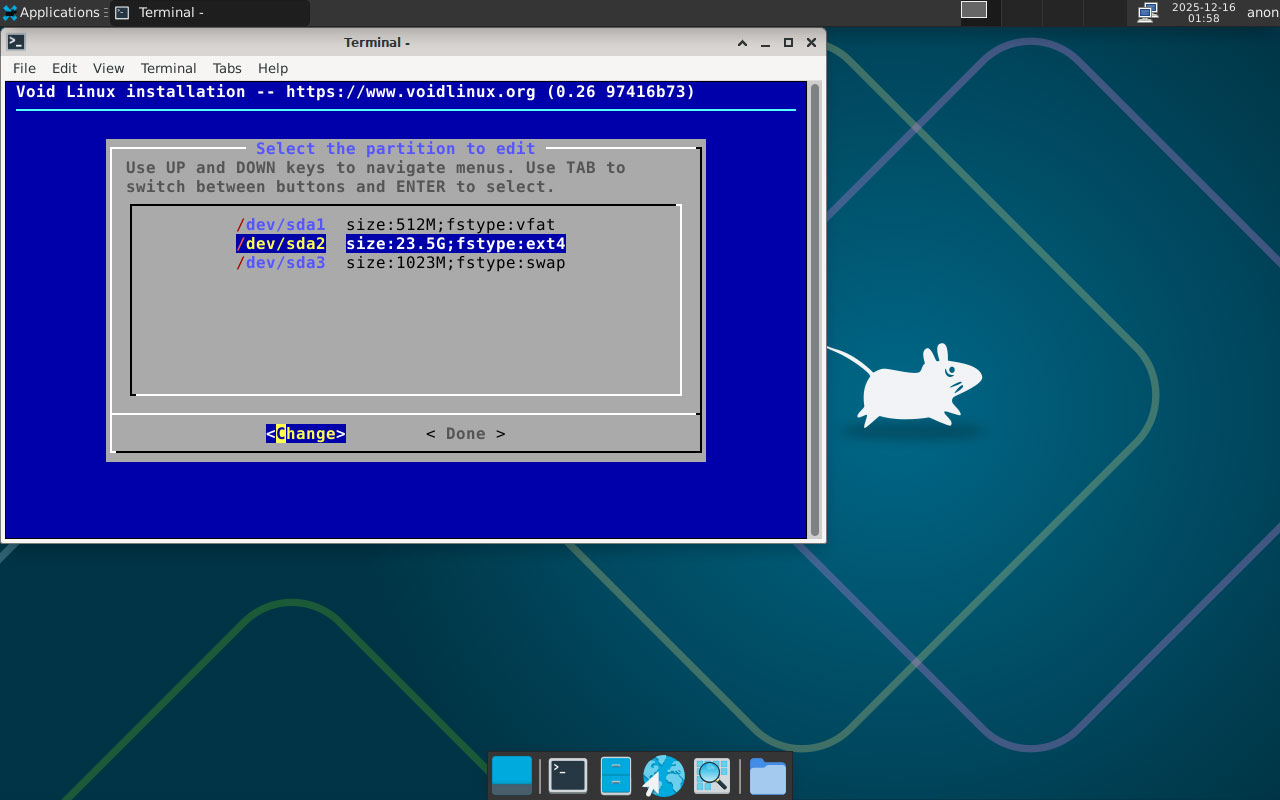Click terminal icon in window title bar
The width and height of the screenshot is (1280, 800).
pyautogui.click(x=16, y=42)
